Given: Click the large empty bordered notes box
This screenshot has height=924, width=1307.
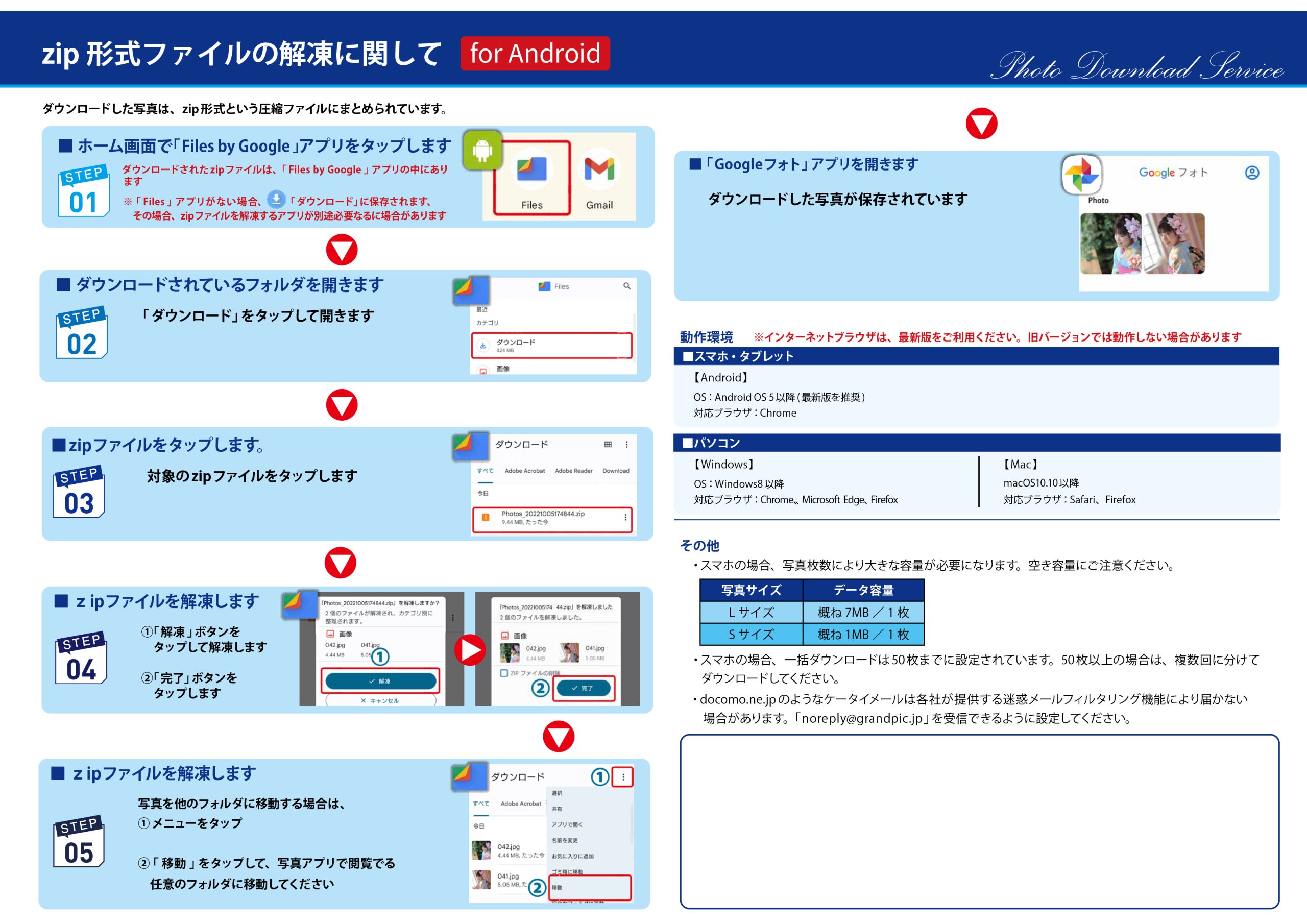Looking at the screenshot, I should coord(979,821).
